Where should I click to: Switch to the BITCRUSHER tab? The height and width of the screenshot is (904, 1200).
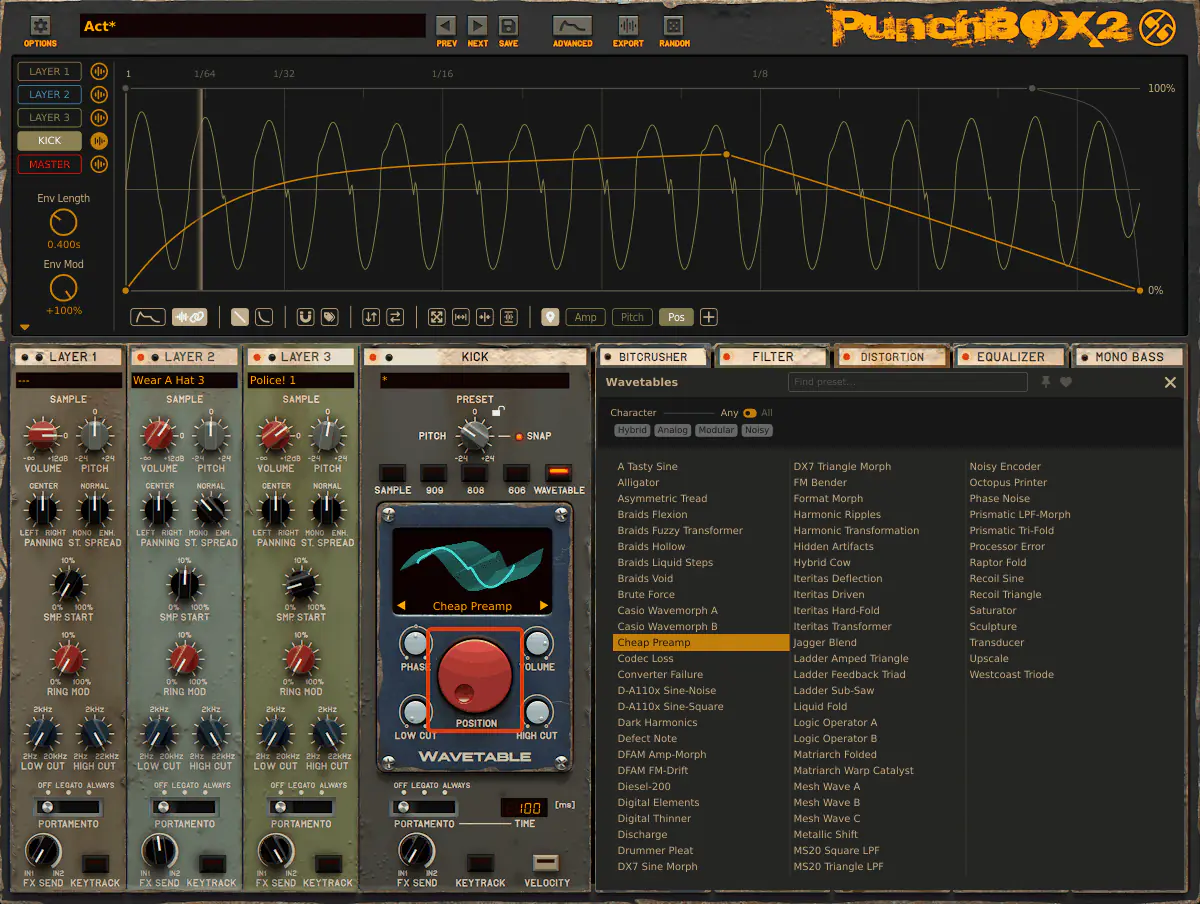(653, 357)
